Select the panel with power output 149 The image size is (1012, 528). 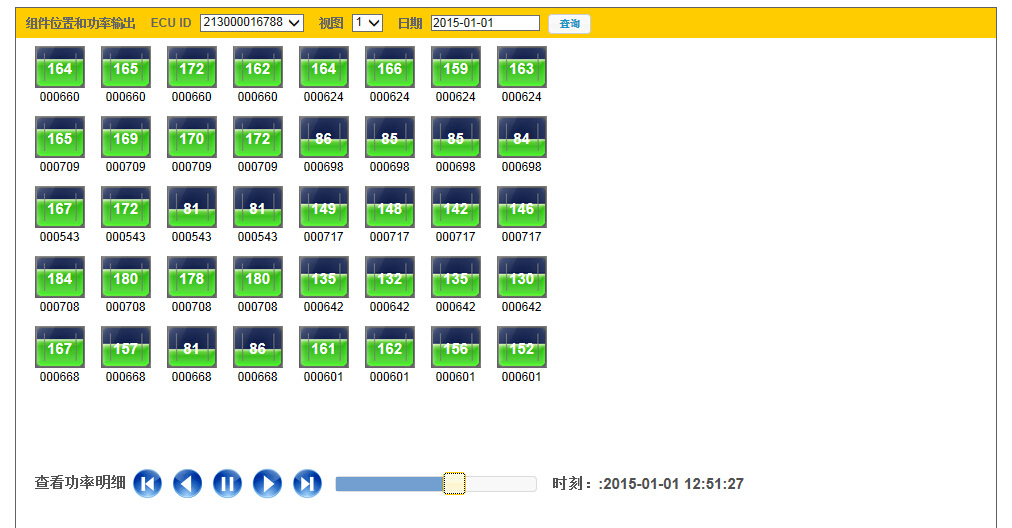pos(324,208)
